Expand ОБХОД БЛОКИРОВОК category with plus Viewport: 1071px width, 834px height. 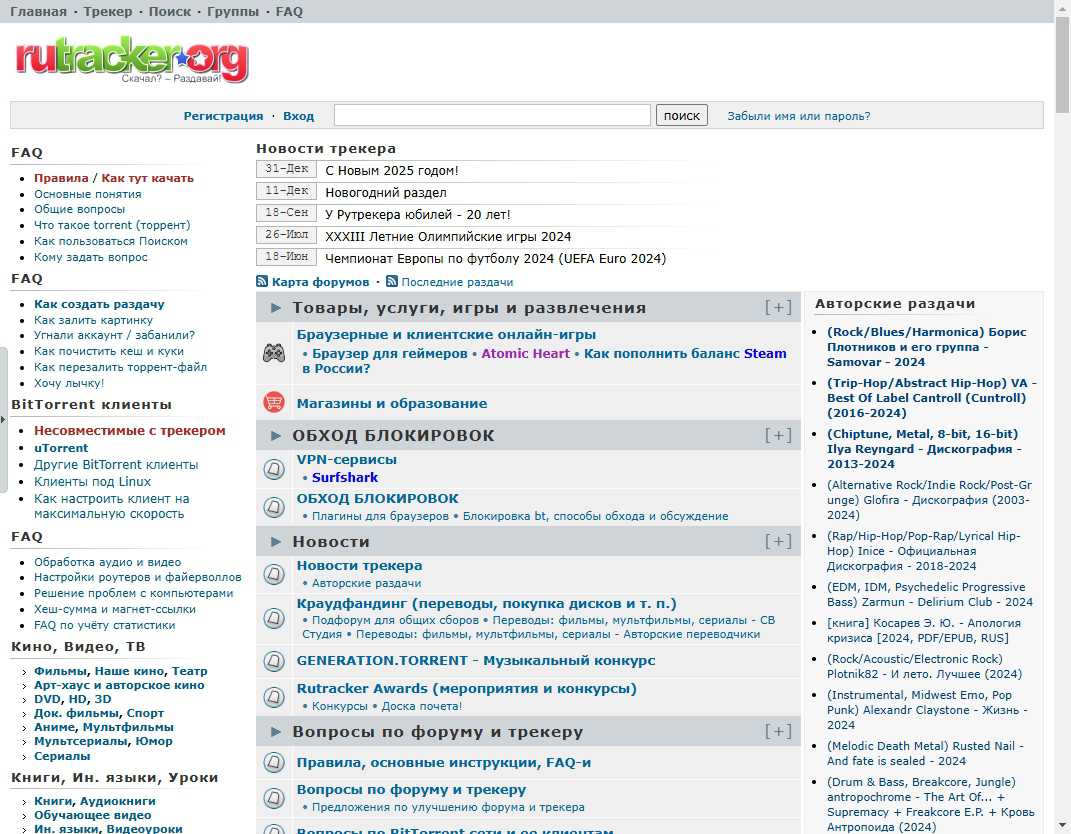coord(778,436)
